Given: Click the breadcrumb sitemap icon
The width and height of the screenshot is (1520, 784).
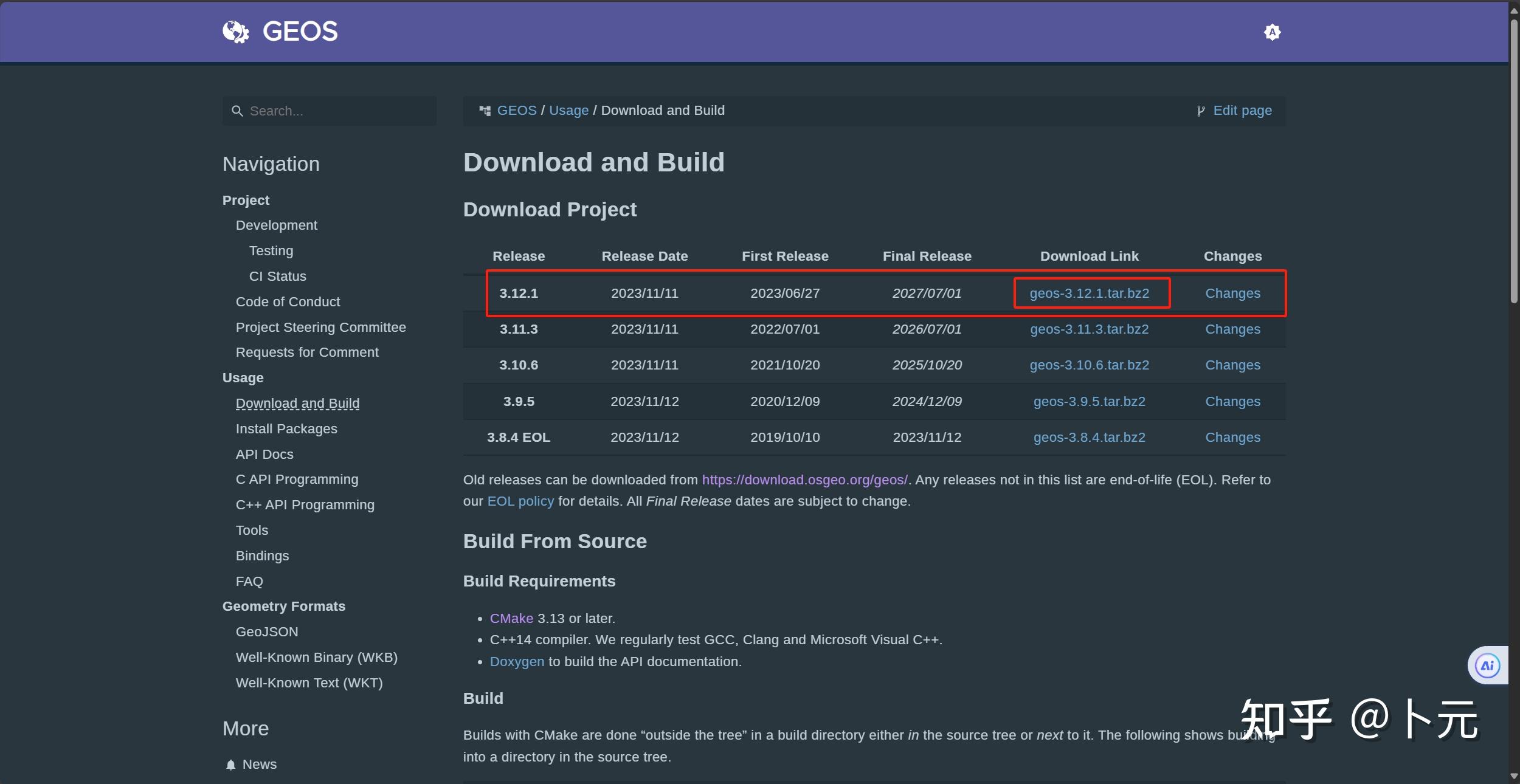Looking at the screenshot, I should coord(485,111).
